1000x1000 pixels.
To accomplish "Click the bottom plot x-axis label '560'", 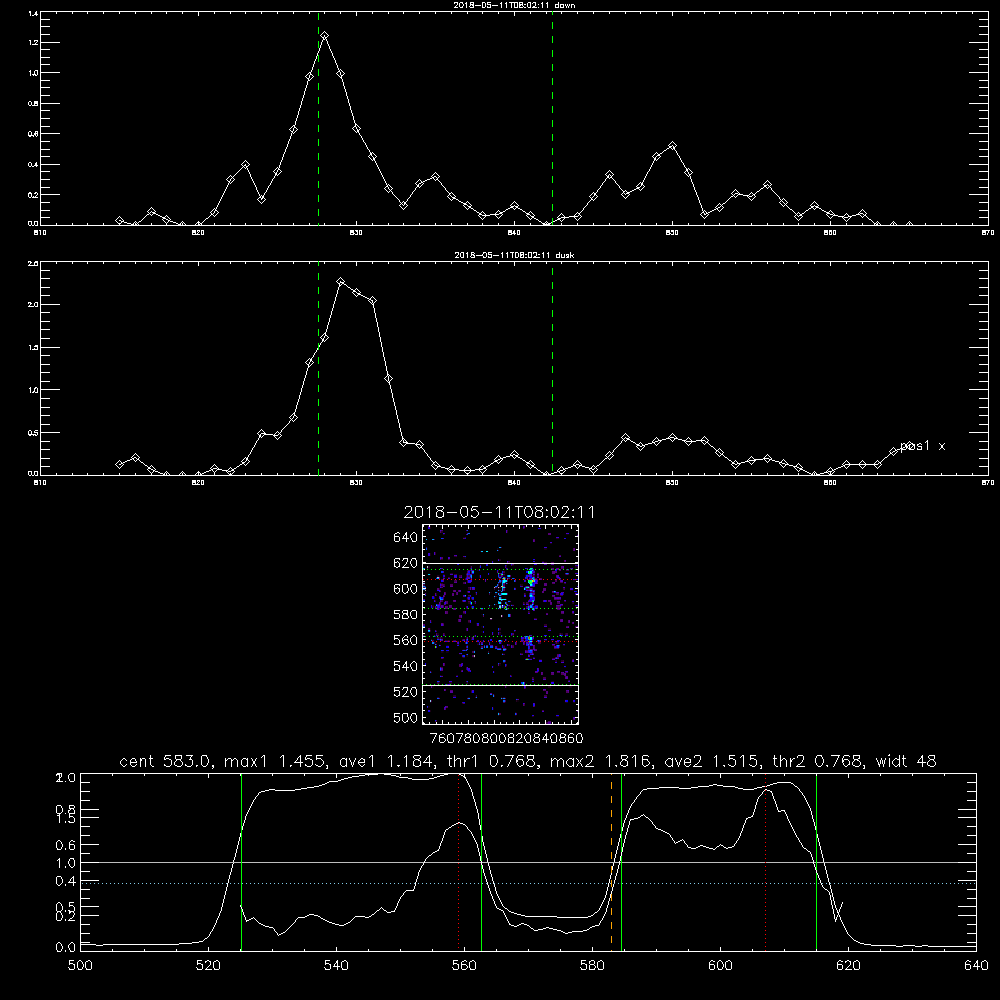I will (464, 966).
